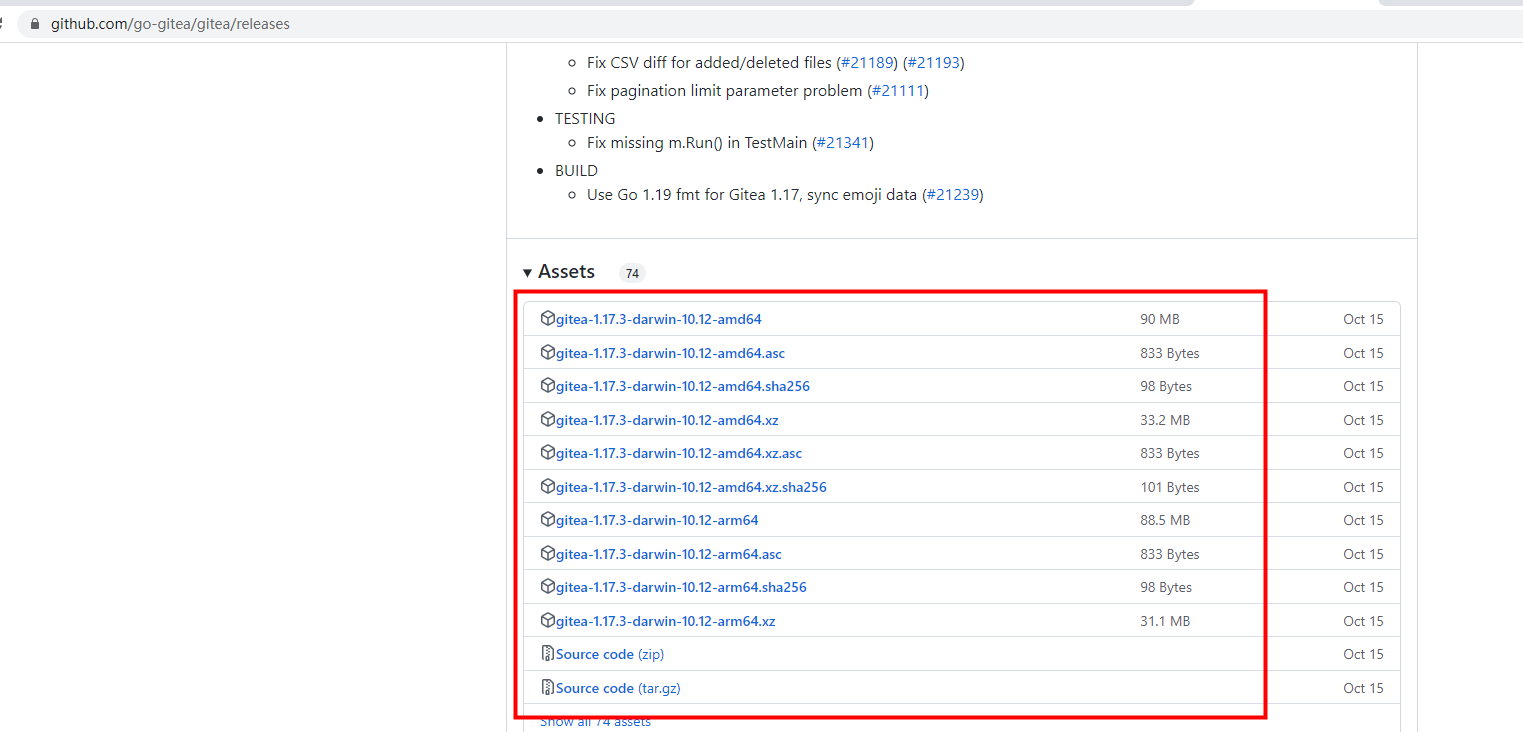The height and width of the screenshot is (732, 1523).
Task: Click the 88.5 MB file size
Action: tap(1165, 520)
